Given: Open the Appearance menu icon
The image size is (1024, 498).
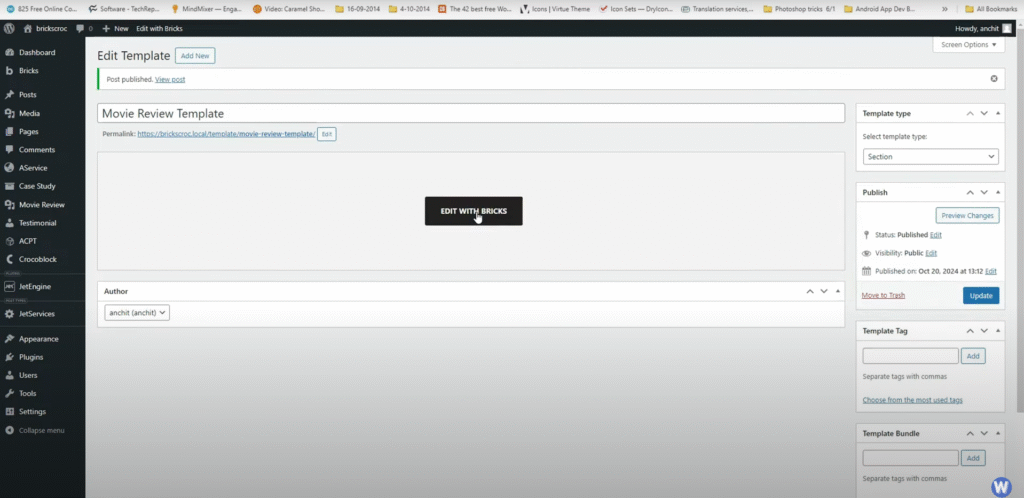Looking at the screenshot, I should coord(9,339).
